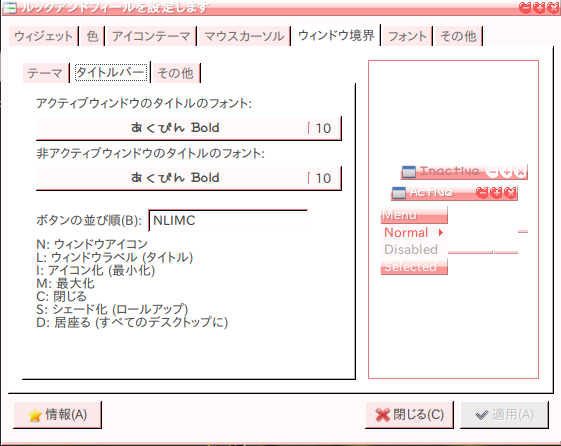The width and height of the screenshot is (561, 446).
Task: Click the Active preview's close button
Action: tap(510, 193)
